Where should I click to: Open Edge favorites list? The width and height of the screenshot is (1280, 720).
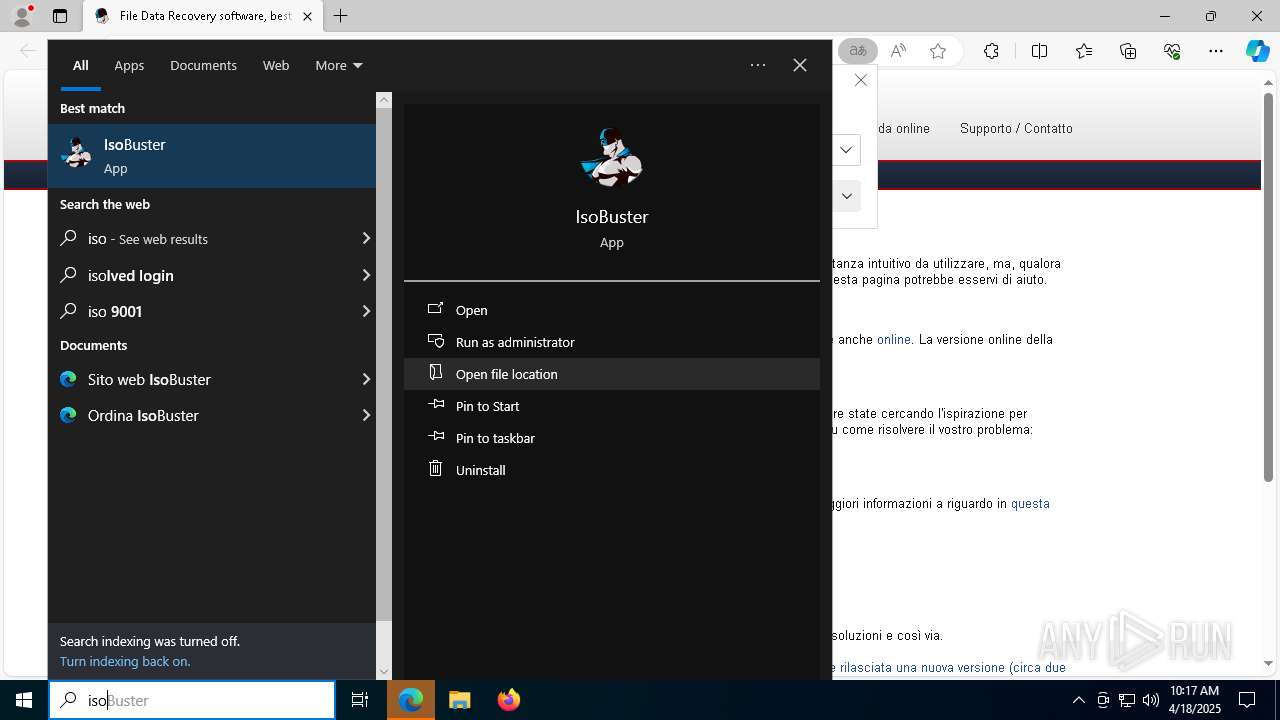[x=1084, y=51]
